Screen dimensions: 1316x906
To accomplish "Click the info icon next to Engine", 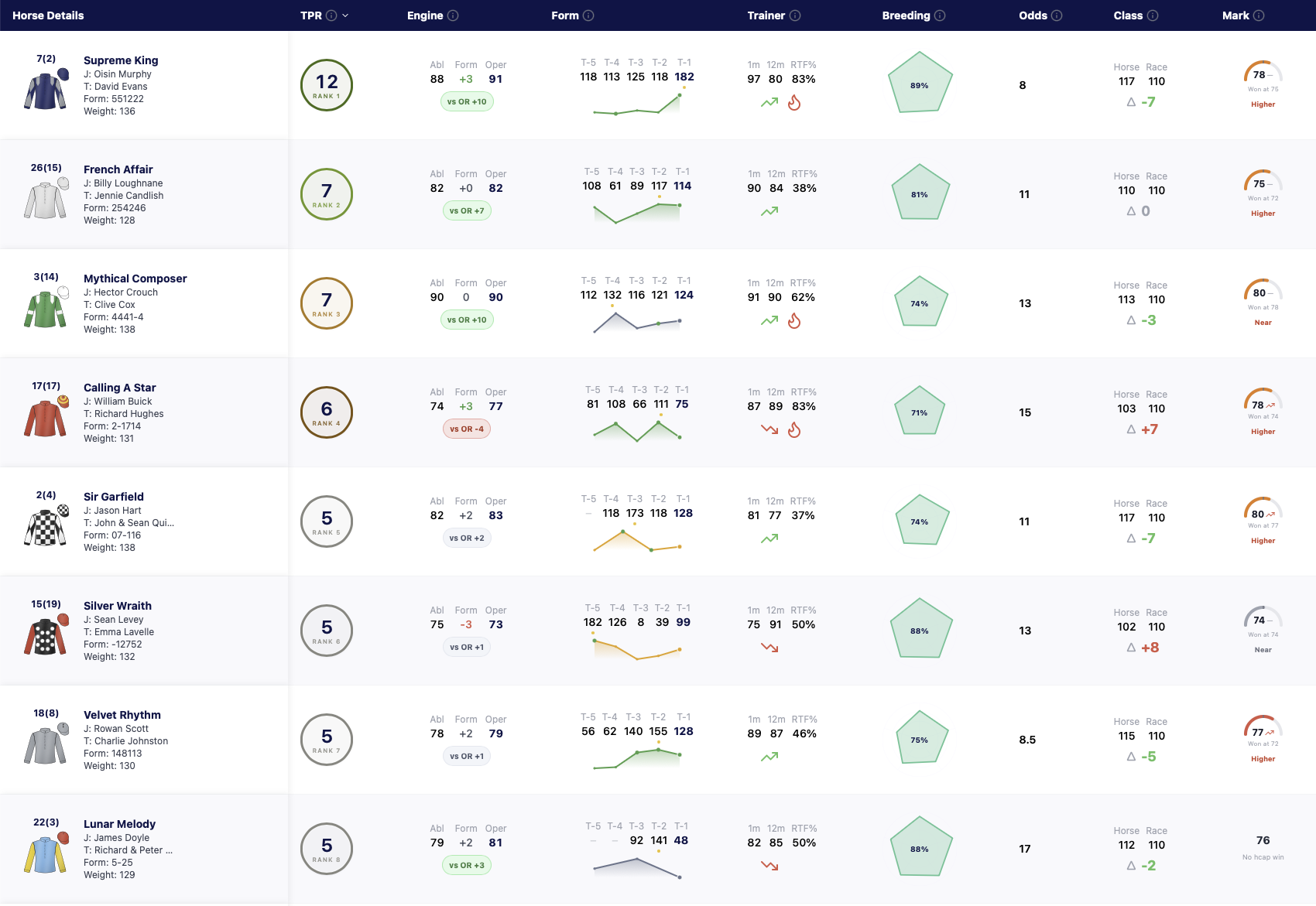I will pos(454,15).
